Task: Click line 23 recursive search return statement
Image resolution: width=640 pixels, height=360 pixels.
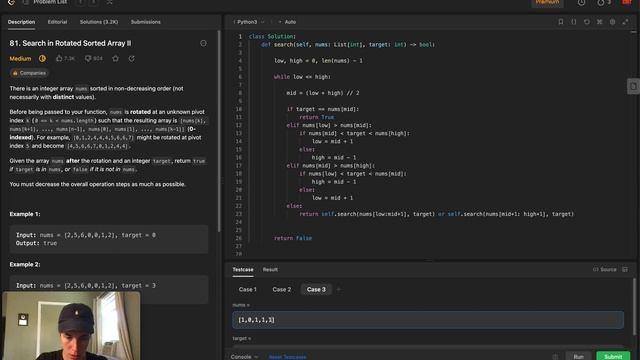Action: (436, 214)
